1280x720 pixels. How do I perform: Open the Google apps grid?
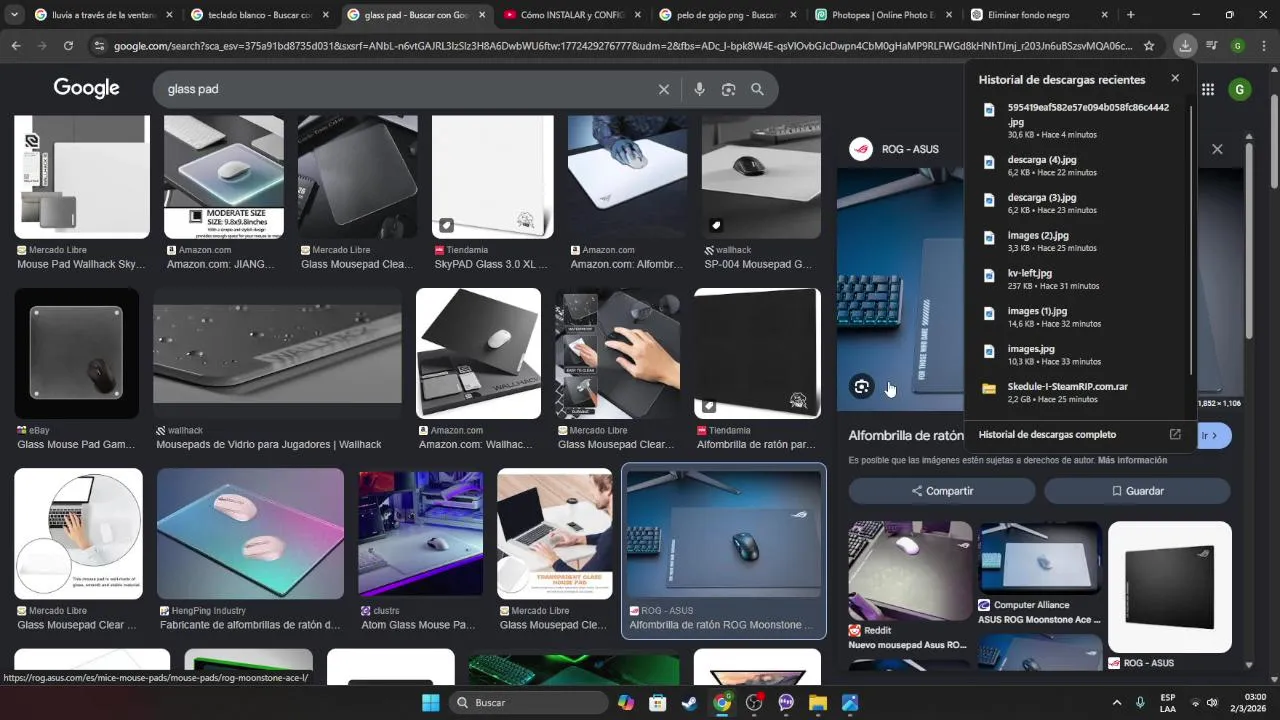click(1208, 89)
